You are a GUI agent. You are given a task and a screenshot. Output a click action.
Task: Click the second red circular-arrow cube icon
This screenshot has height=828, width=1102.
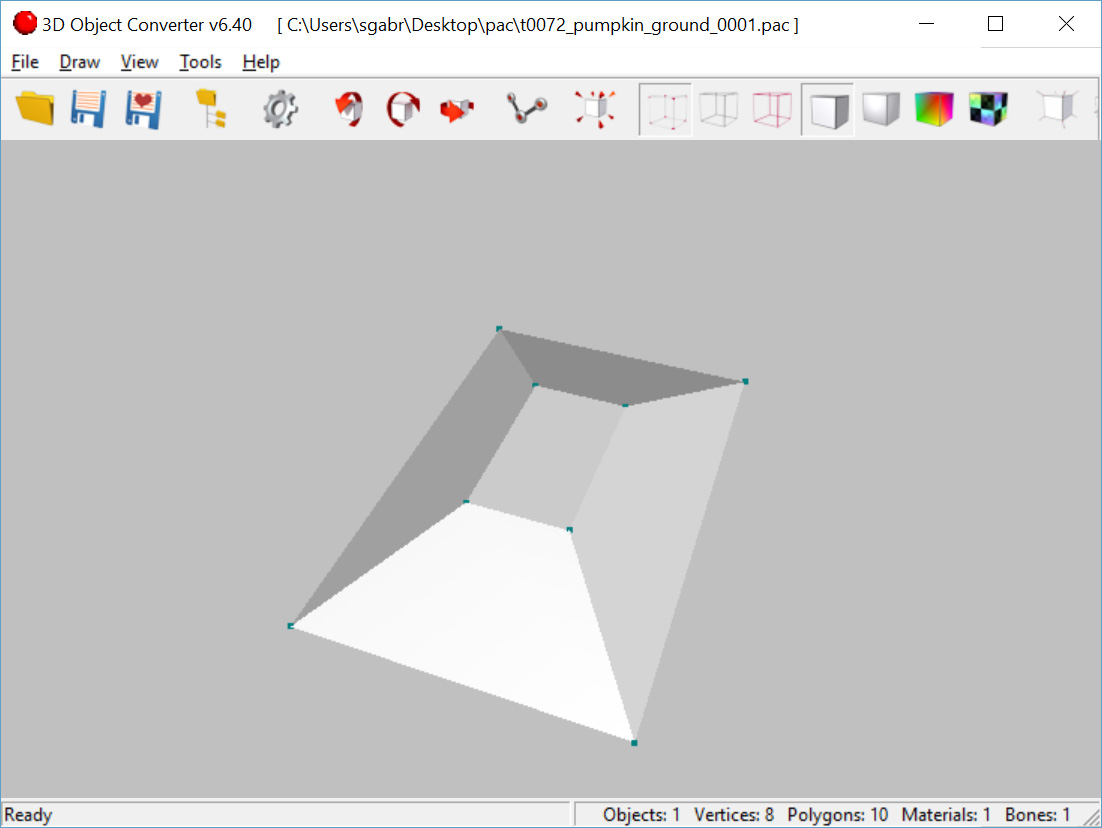point(403,108)
